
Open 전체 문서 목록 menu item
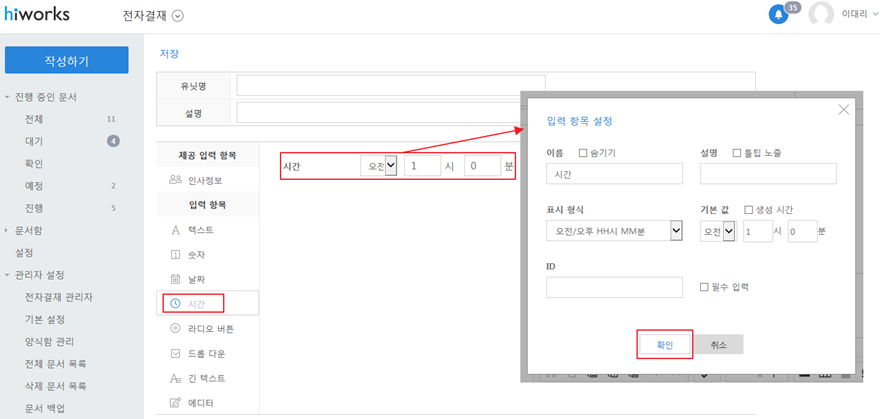pos(55,363)
